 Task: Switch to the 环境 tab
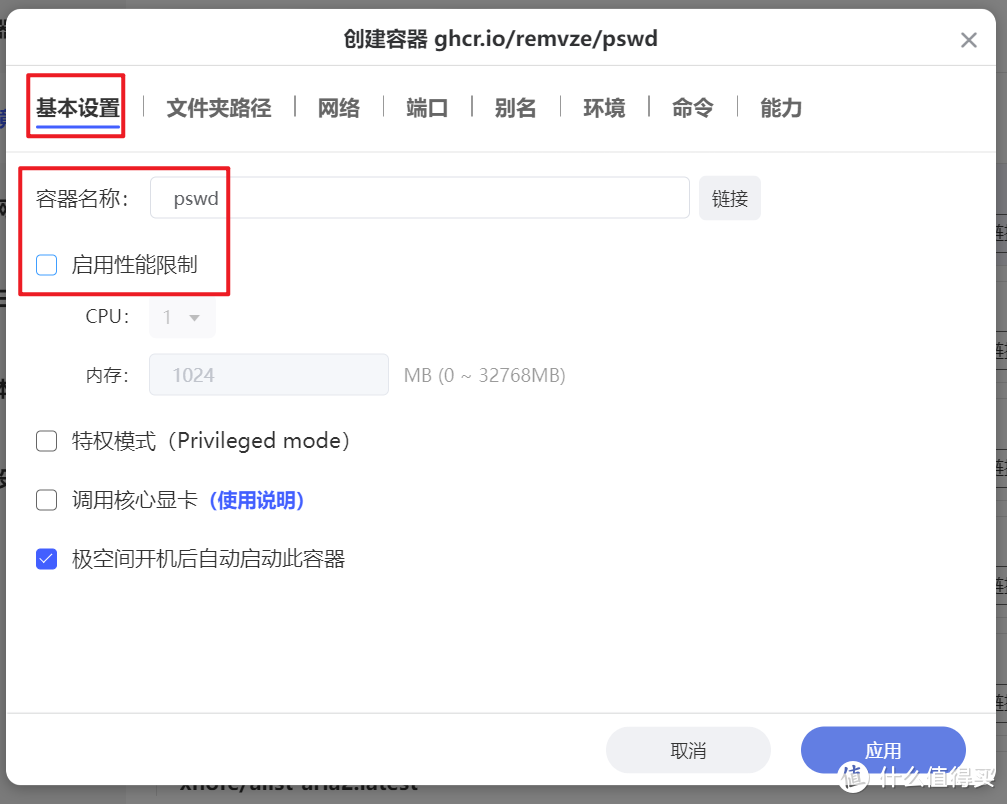click(603, 108)
